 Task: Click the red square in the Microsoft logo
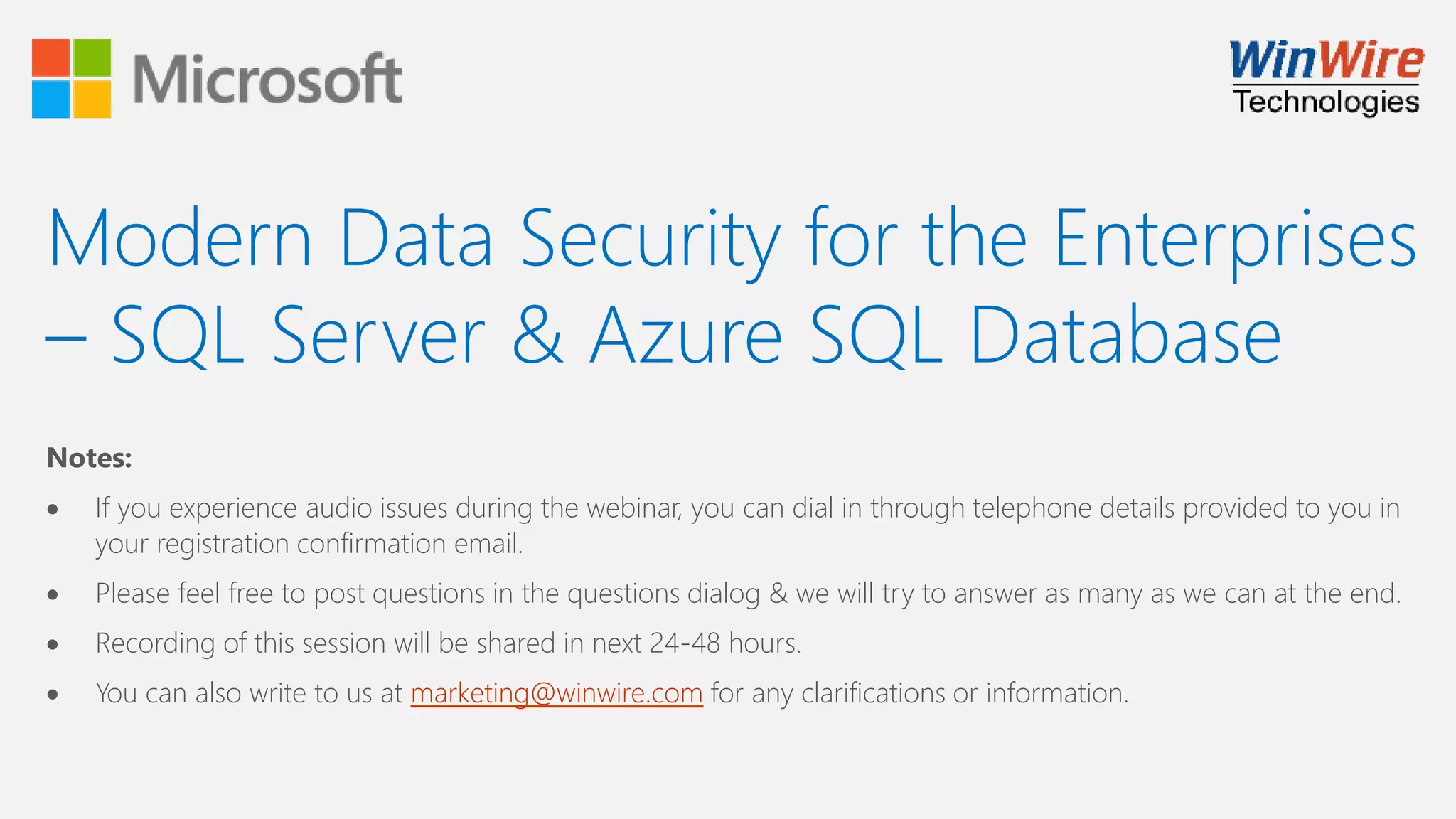(51, 58)
